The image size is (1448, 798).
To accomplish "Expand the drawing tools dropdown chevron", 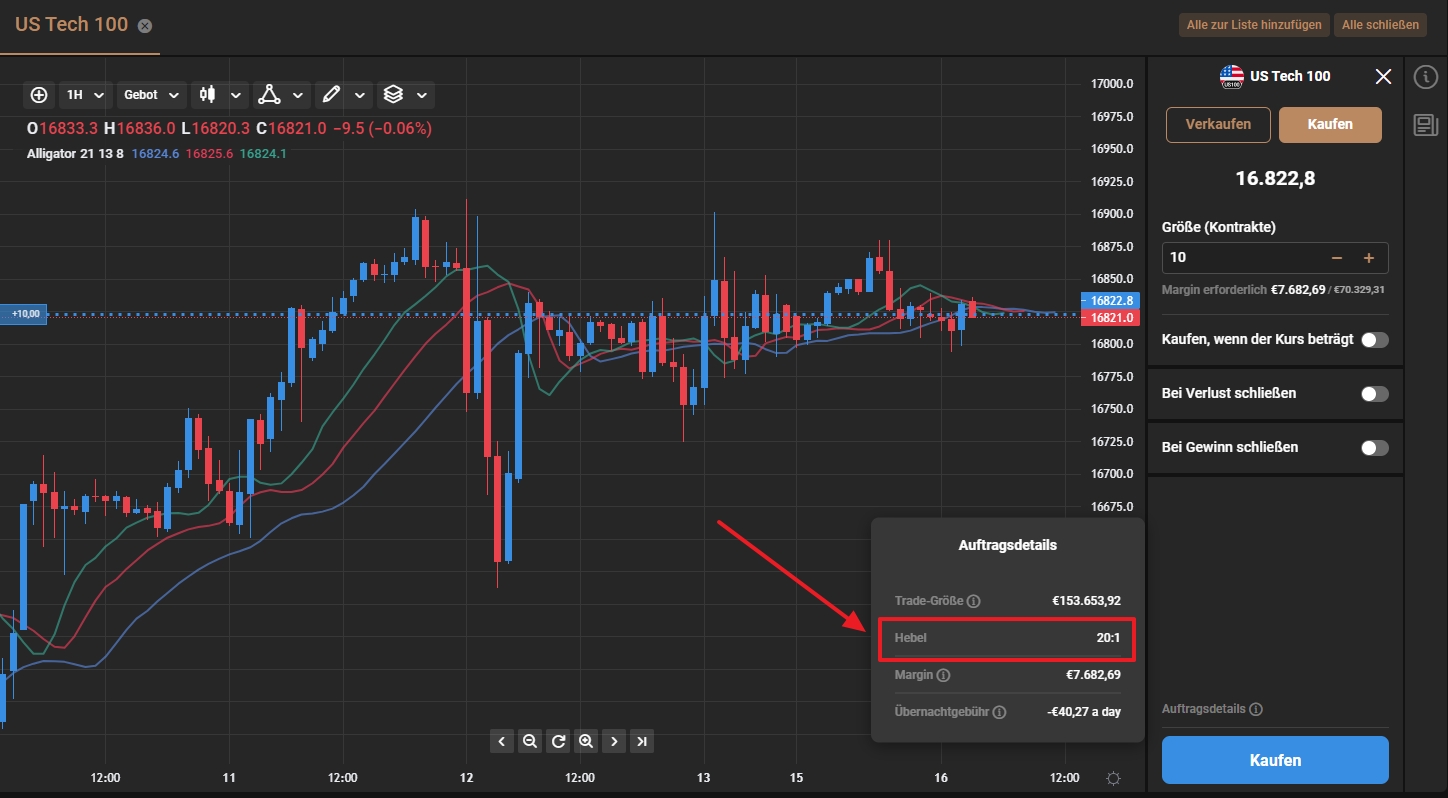I will click(x=360, y=95).
